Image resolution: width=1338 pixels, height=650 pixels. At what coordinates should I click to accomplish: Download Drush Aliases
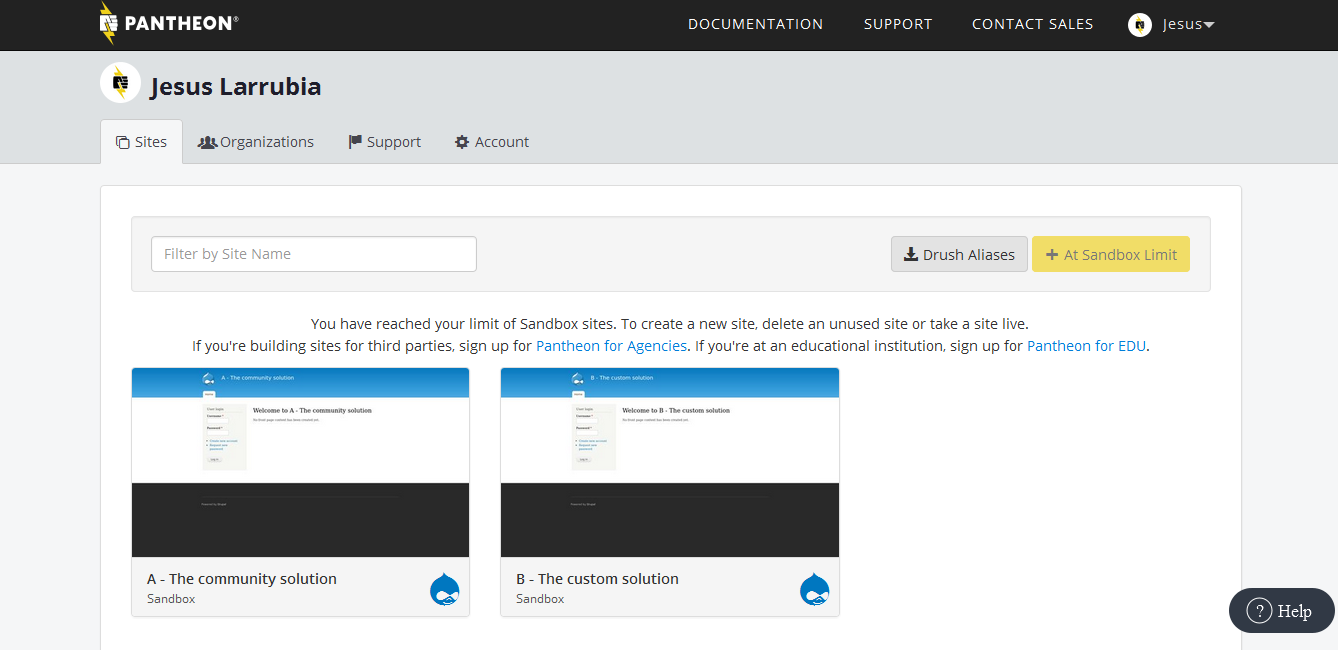[x=959, y=254]
